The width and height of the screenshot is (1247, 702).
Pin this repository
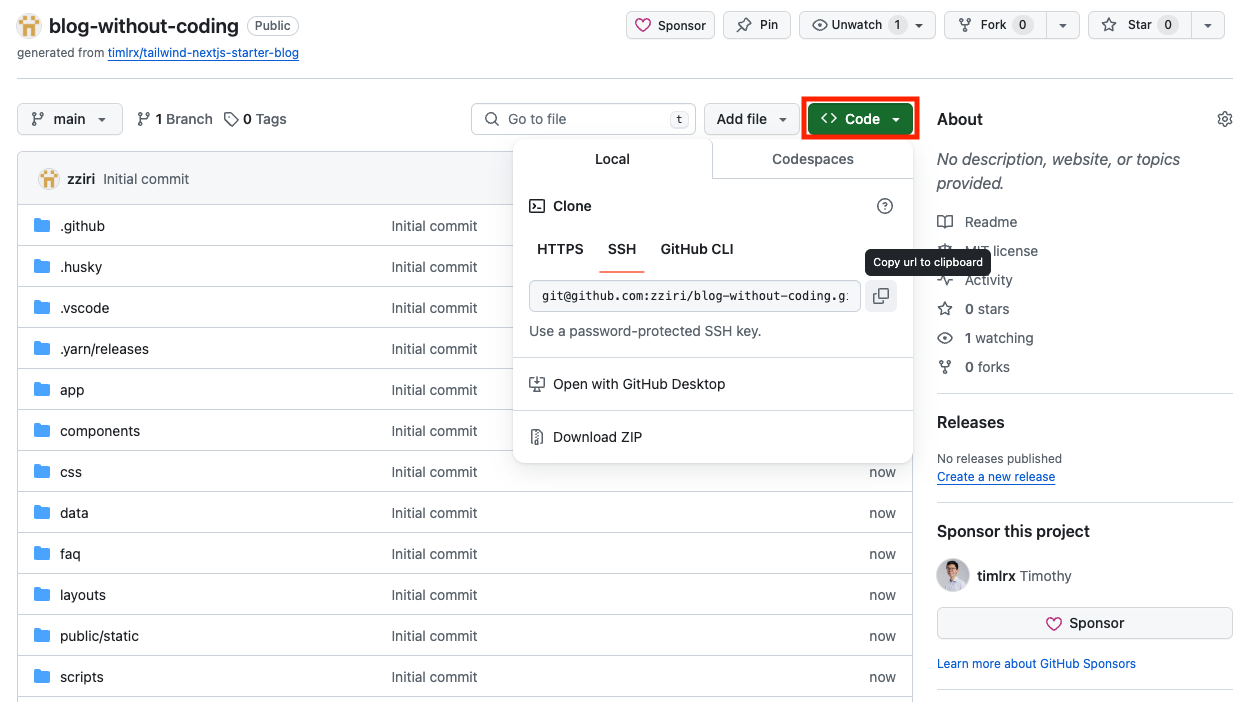(x=757, y=25)
